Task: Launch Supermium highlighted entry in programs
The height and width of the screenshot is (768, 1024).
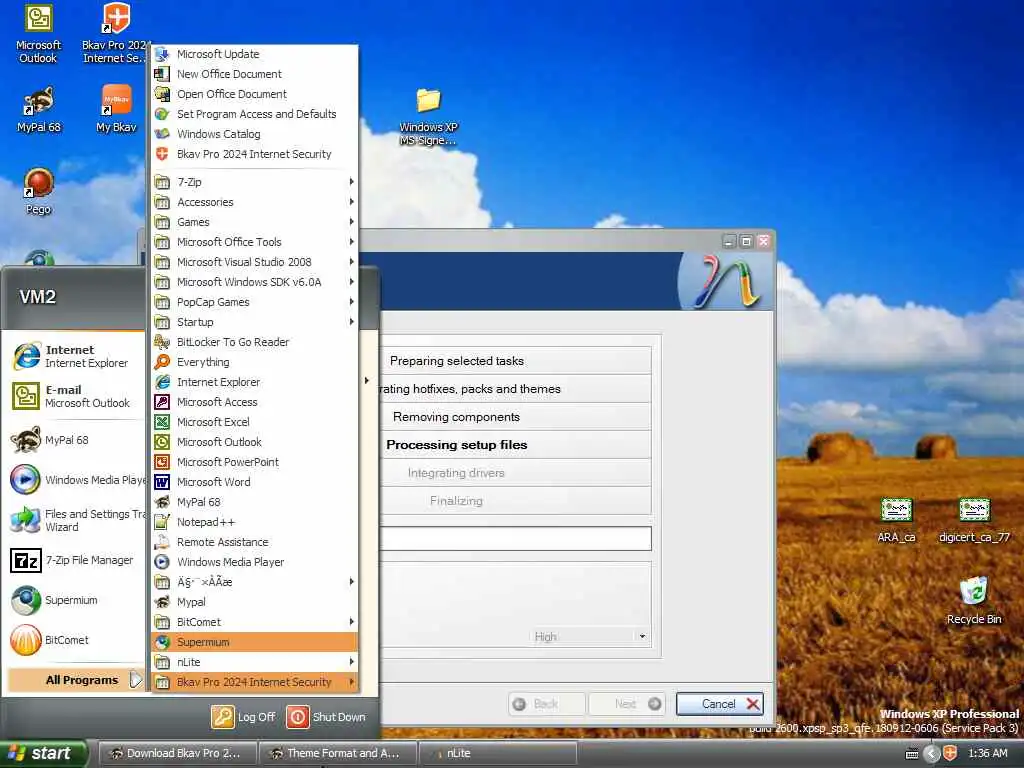Action: (x=255, y=642)
